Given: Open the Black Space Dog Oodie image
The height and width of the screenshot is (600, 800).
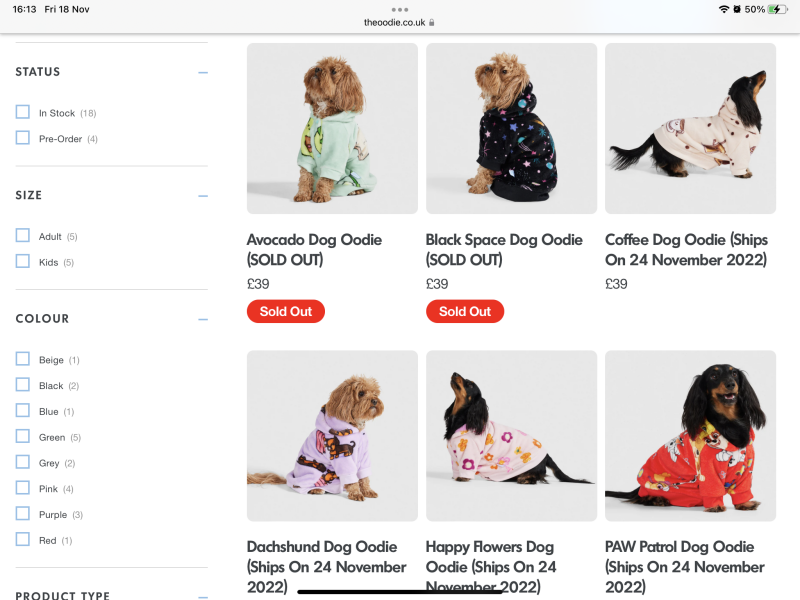Looking at the screenshot, I should [511, 129].
